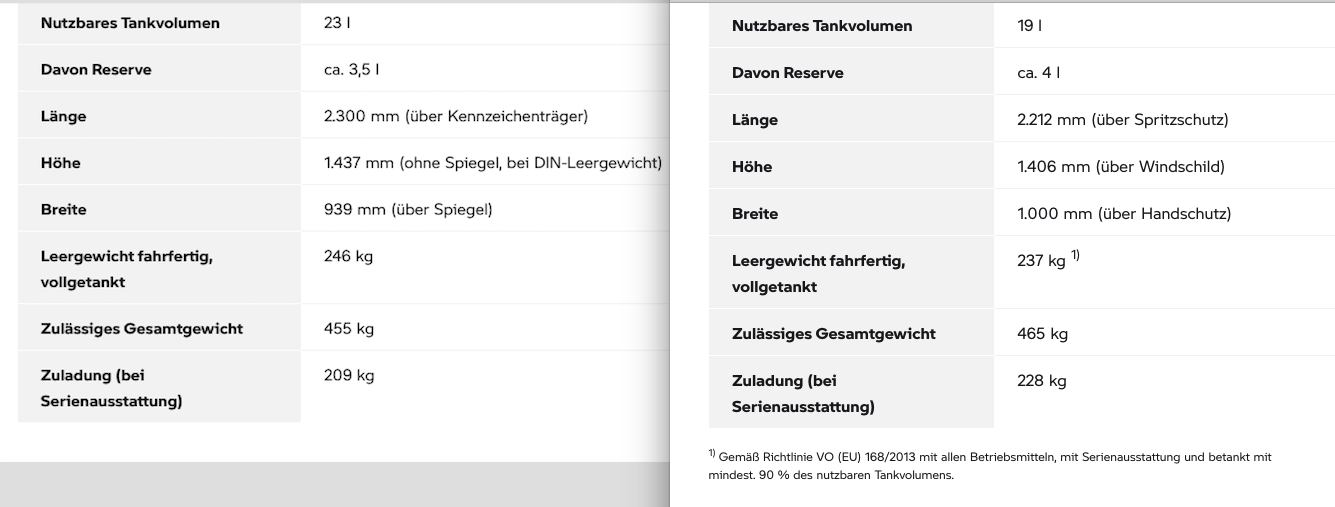This screenshot has width=1335, height=507.
Task: Select the 465 kg Gesamtgewicht value
Action: point(1042,334)
